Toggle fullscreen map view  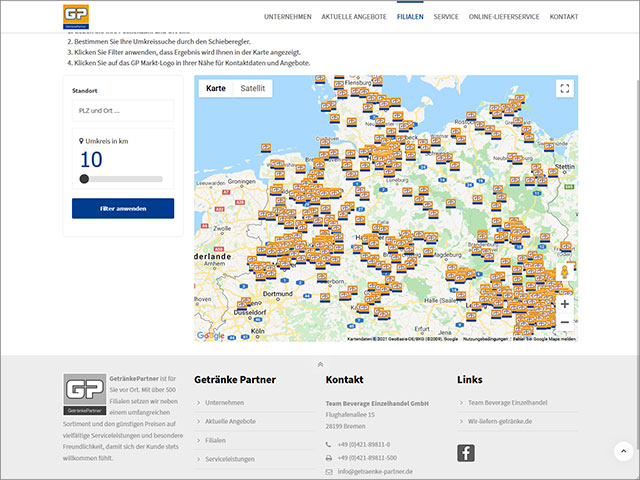pyautogui.click(x=565, y=89)
